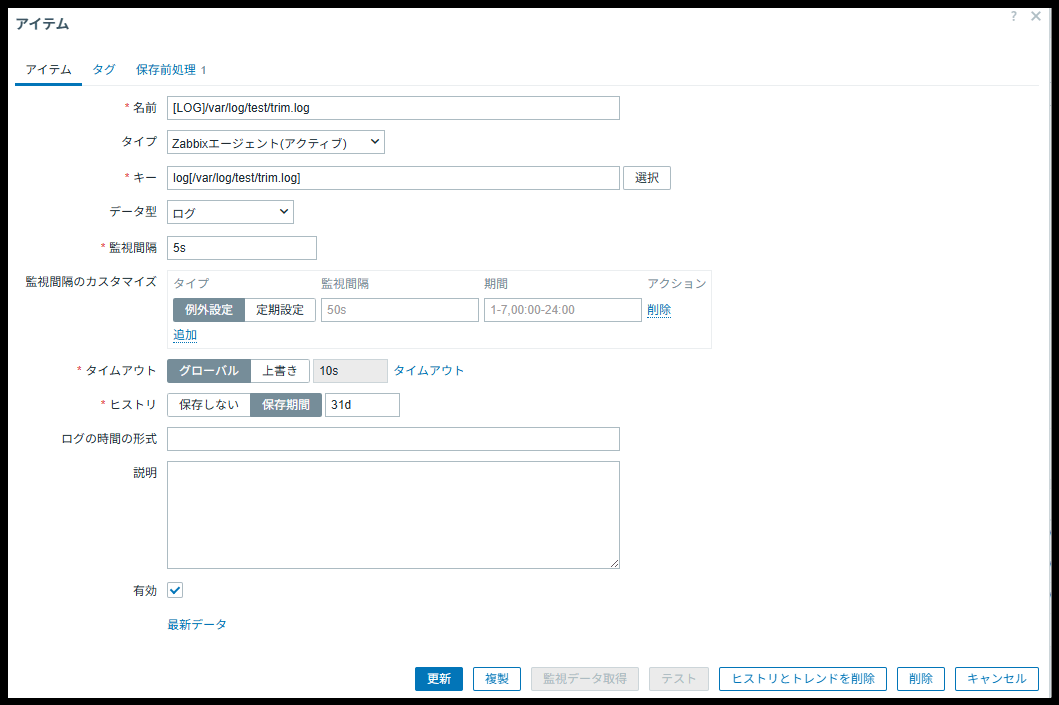
Task: Open the 保存前処理 tab
Action: coord(170,70)
